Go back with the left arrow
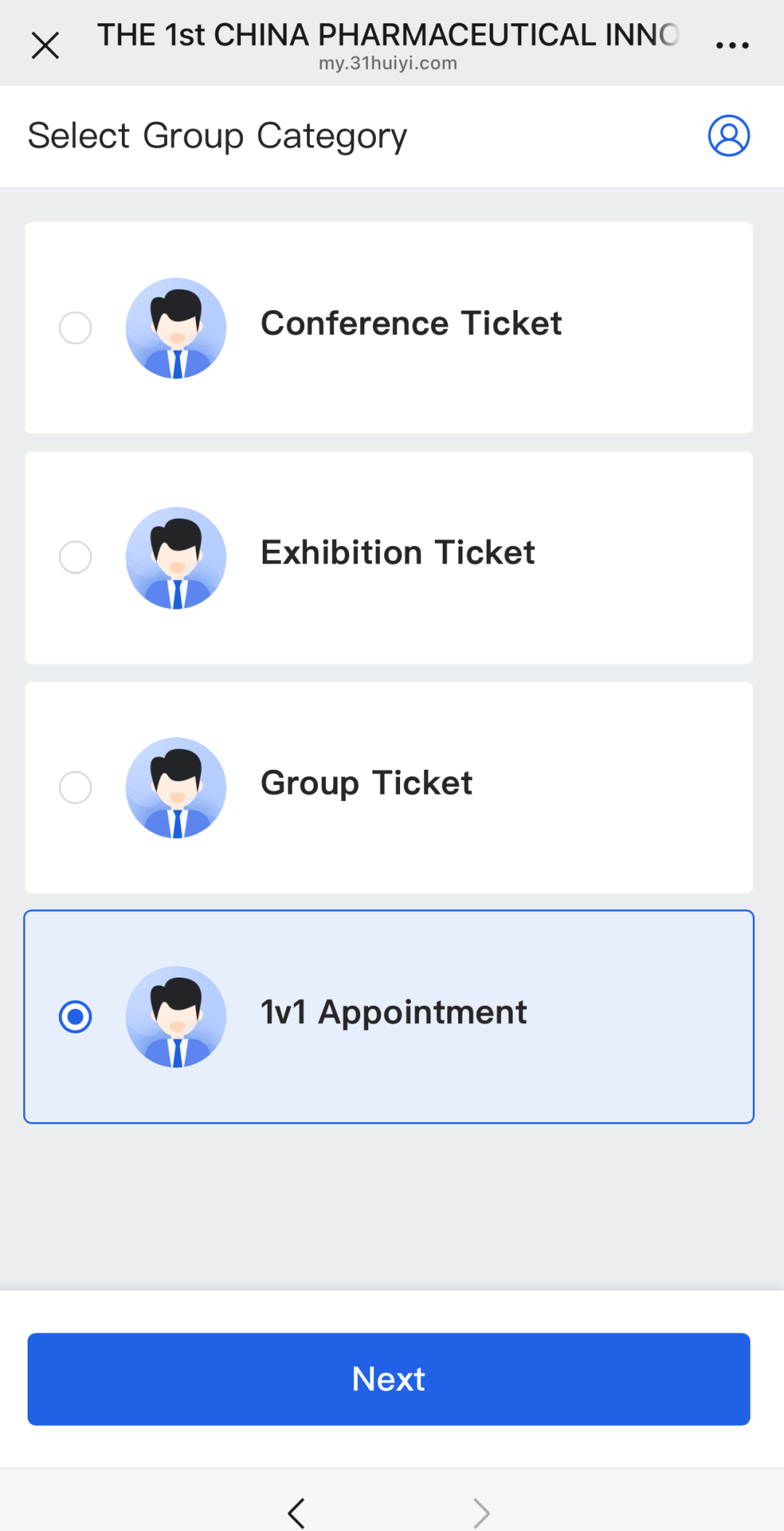 pos(296,1513)
